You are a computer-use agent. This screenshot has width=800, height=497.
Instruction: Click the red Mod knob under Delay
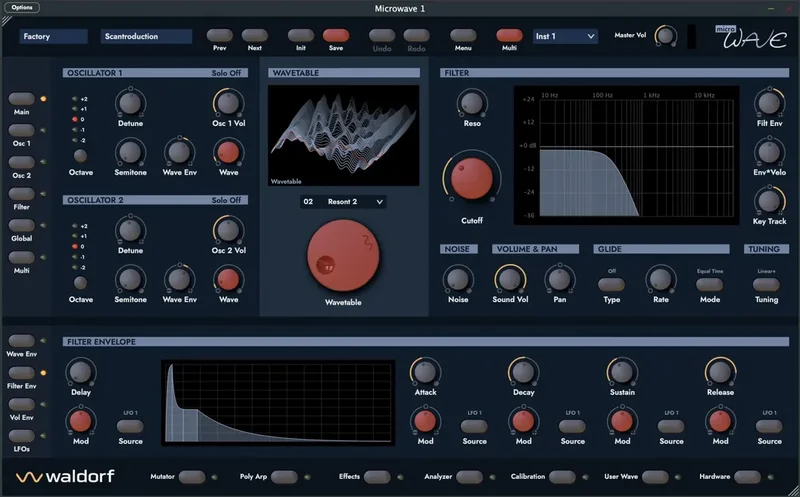point(80,421)
